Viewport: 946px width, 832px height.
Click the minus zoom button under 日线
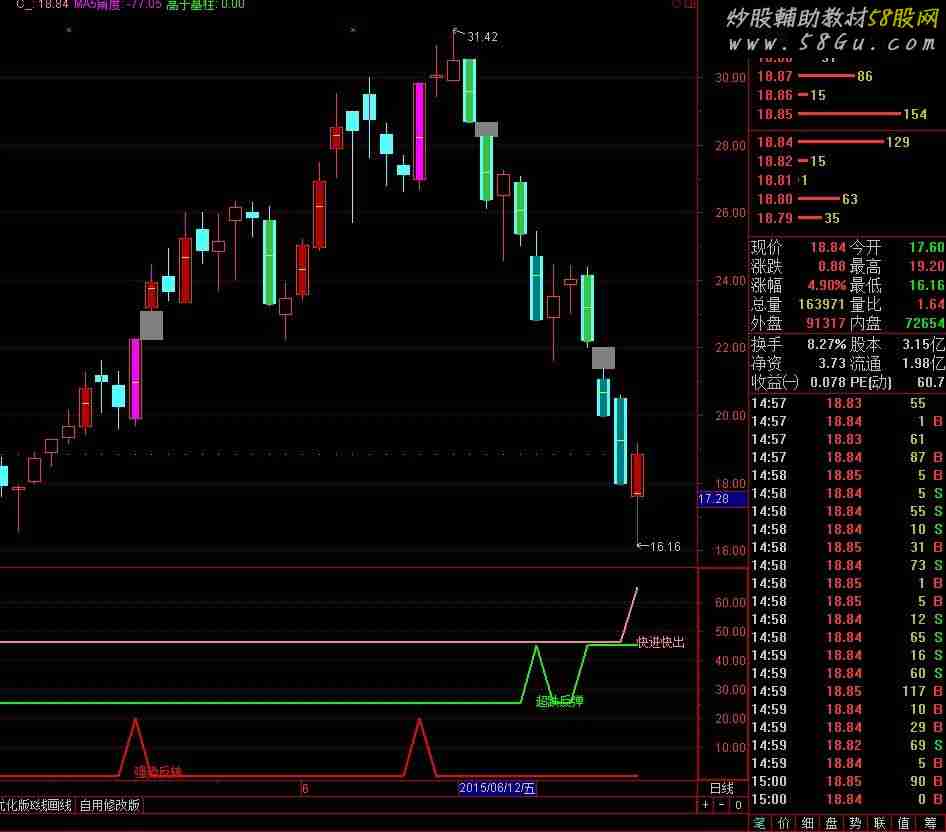click(722, 805)
